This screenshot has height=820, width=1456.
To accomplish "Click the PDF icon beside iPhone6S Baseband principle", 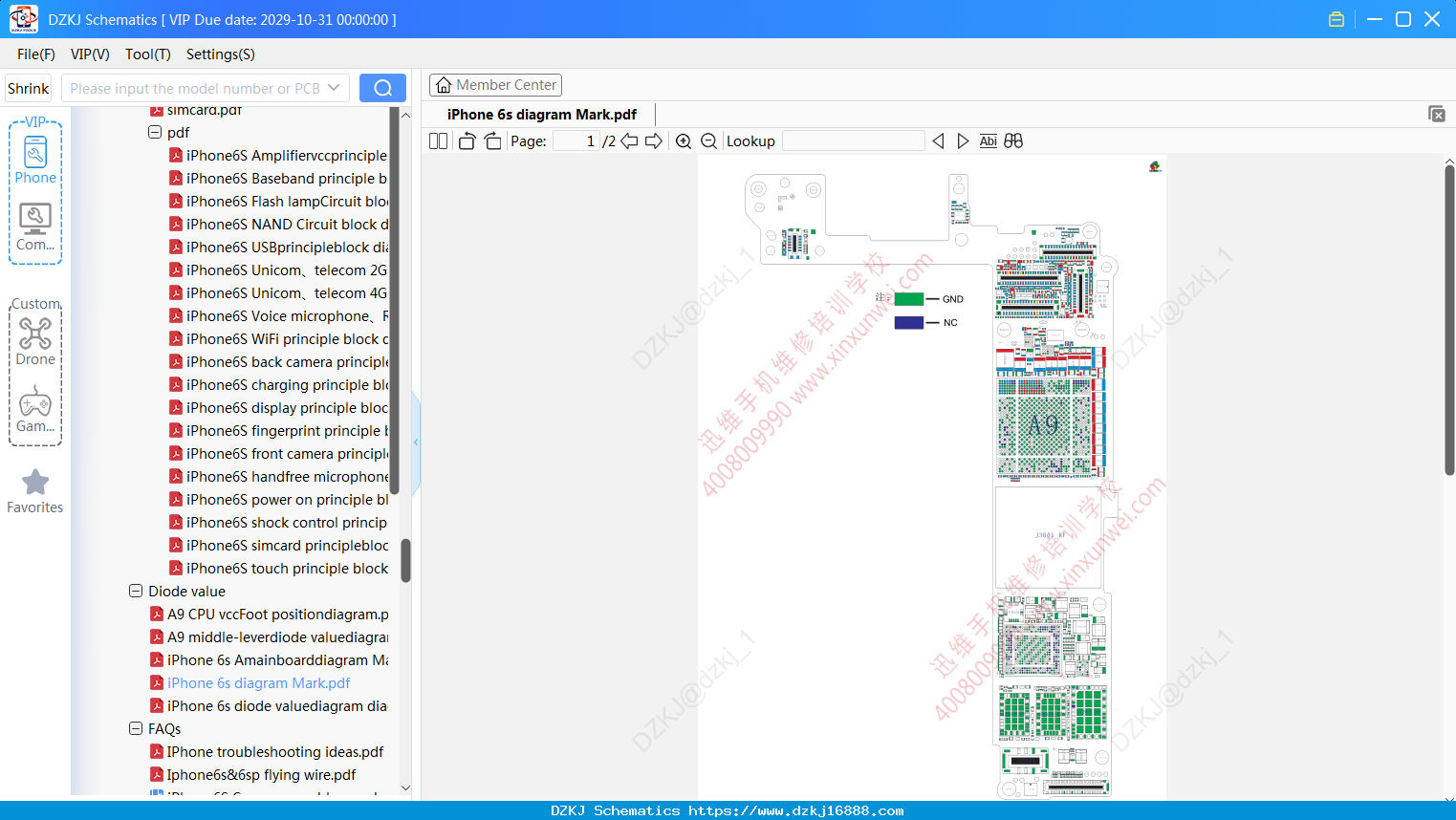I will click(176, 178).
